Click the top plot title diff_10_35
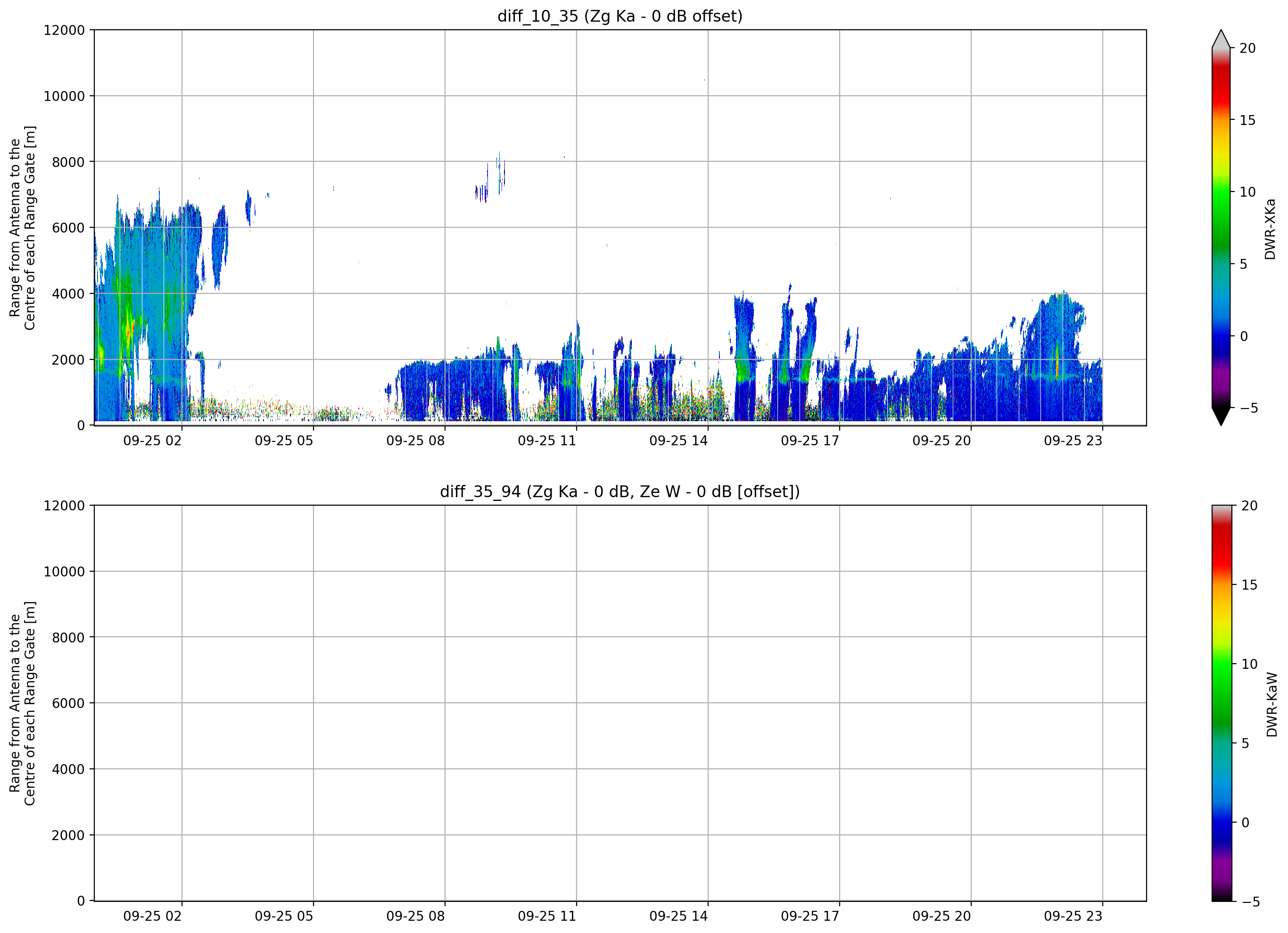 coord(619,16)
